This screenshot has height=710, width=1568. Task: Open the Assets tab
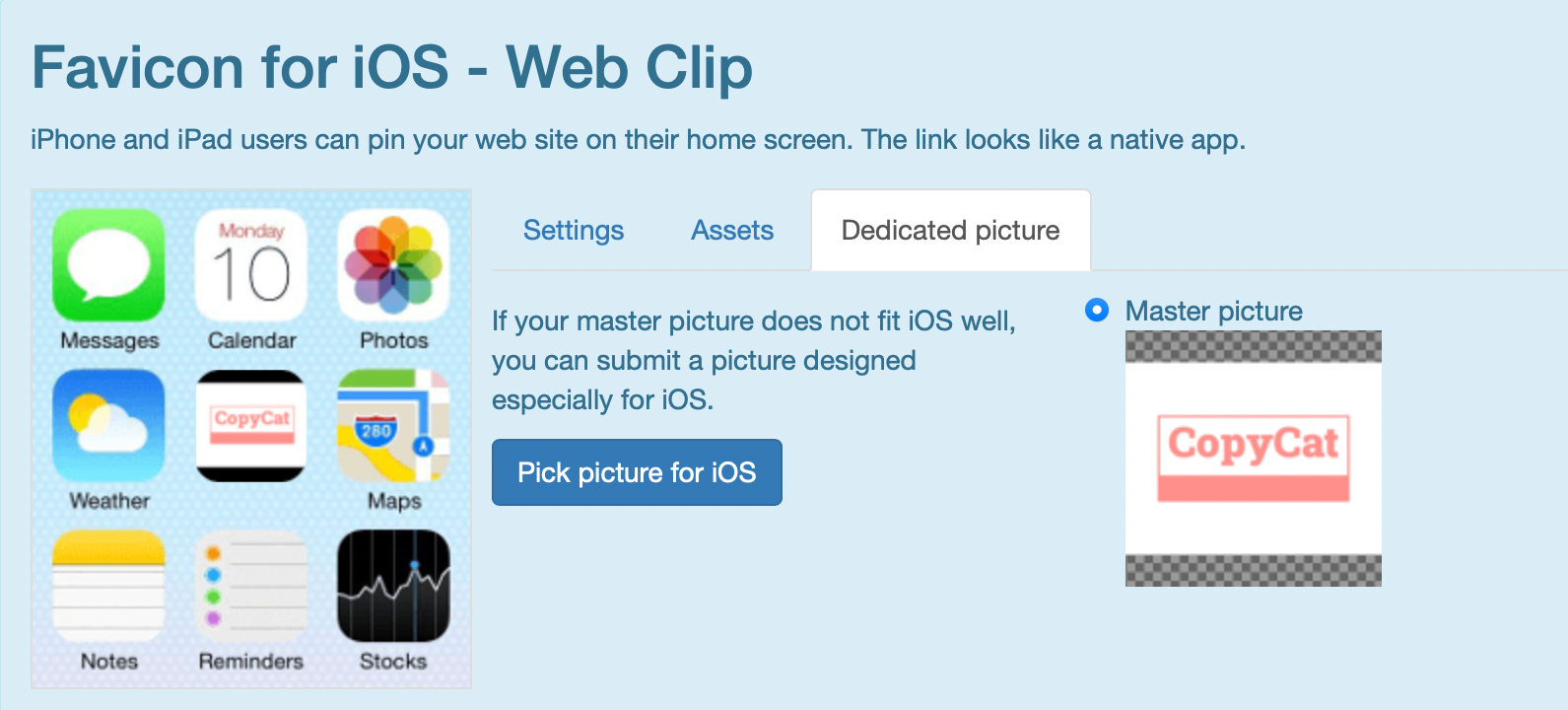coord(732,231)
